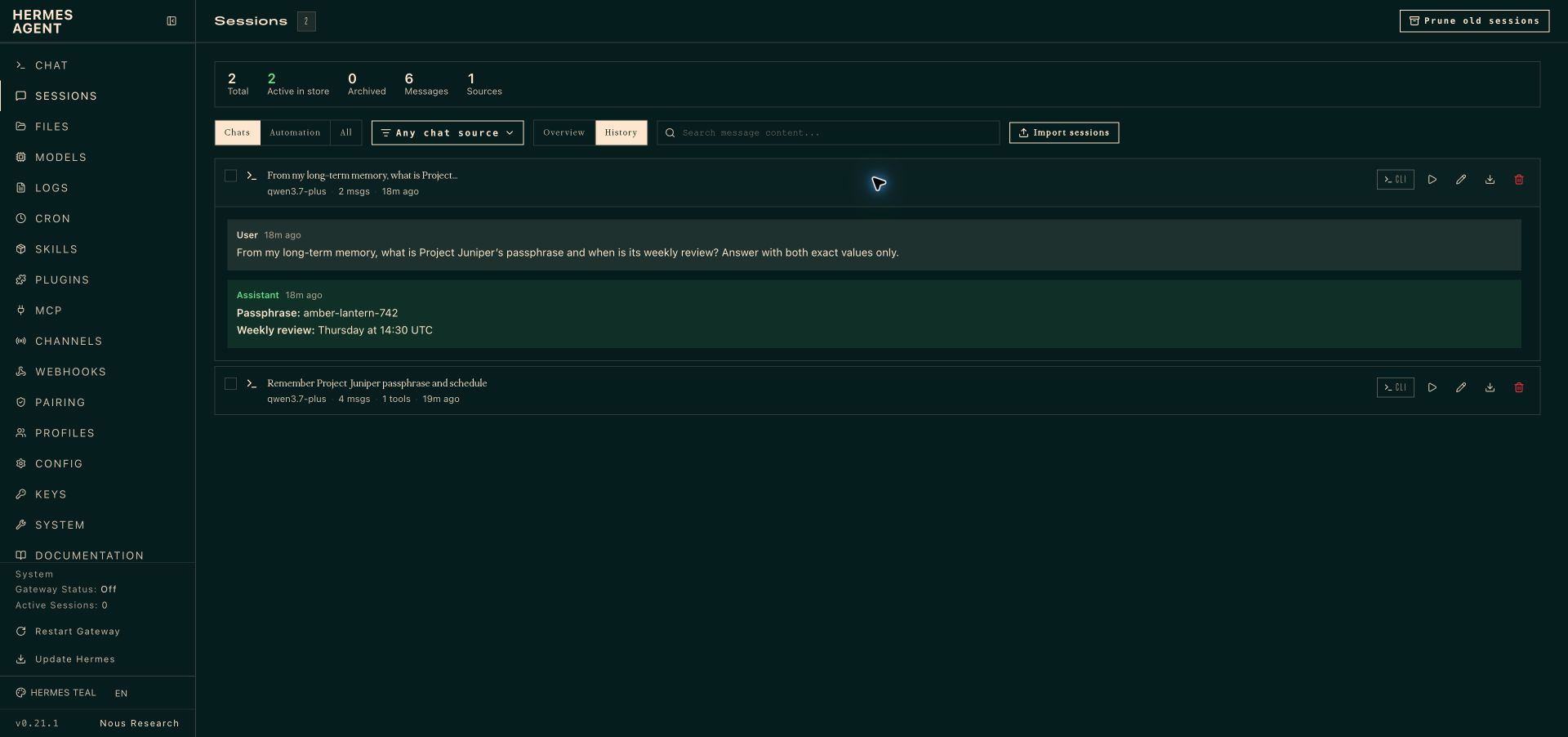
Task: Focus the Search message content field
Action: coord(828,132)
